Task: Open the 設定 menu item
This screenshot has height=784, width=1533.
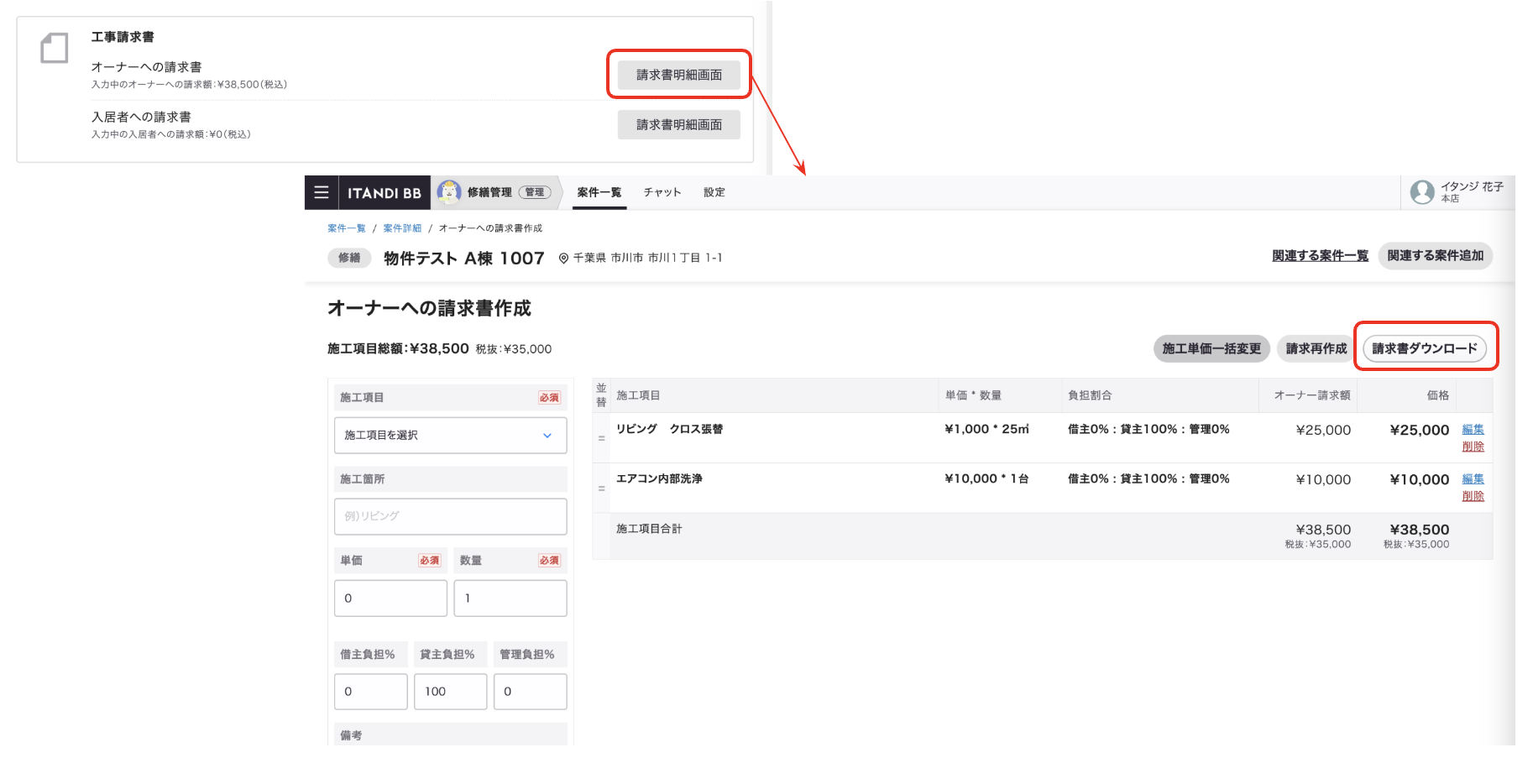Action: click(x=714, y=192)
